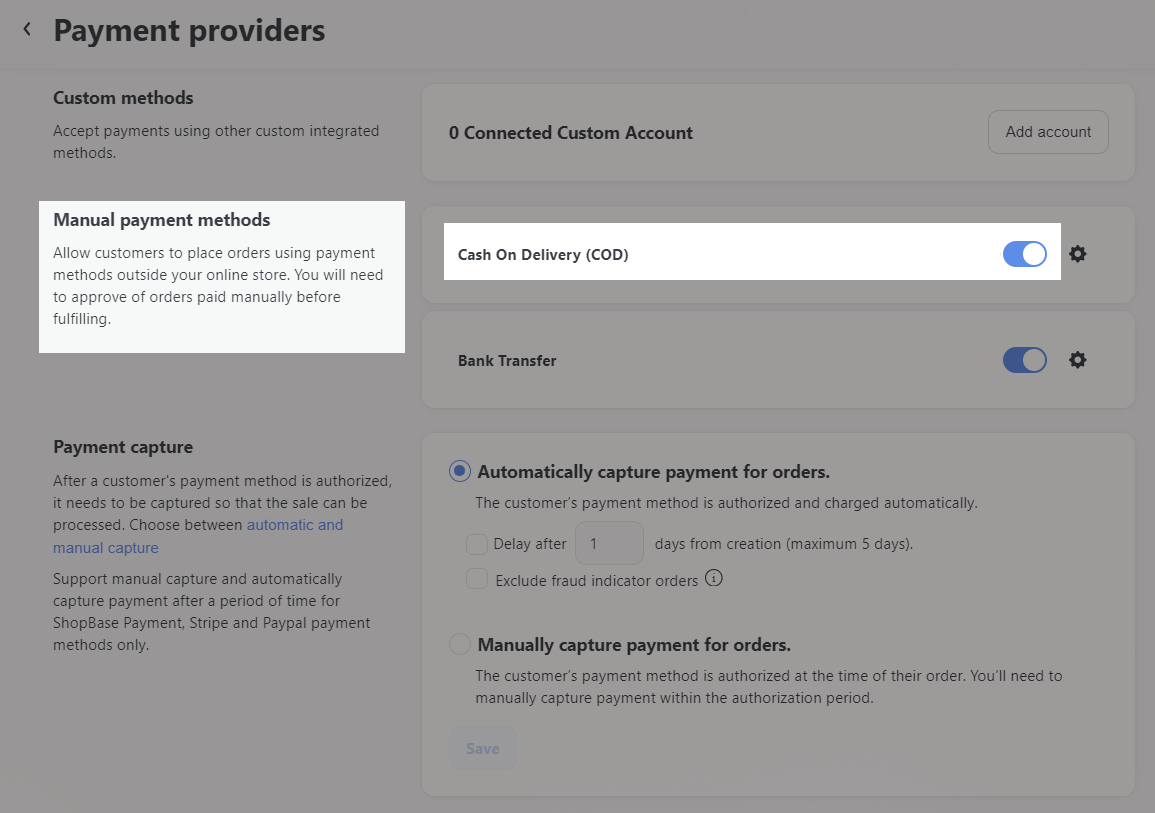Show info about Exclude fraud indicator orders
This screenshot has width=1155, height=813.
(714, 578)
